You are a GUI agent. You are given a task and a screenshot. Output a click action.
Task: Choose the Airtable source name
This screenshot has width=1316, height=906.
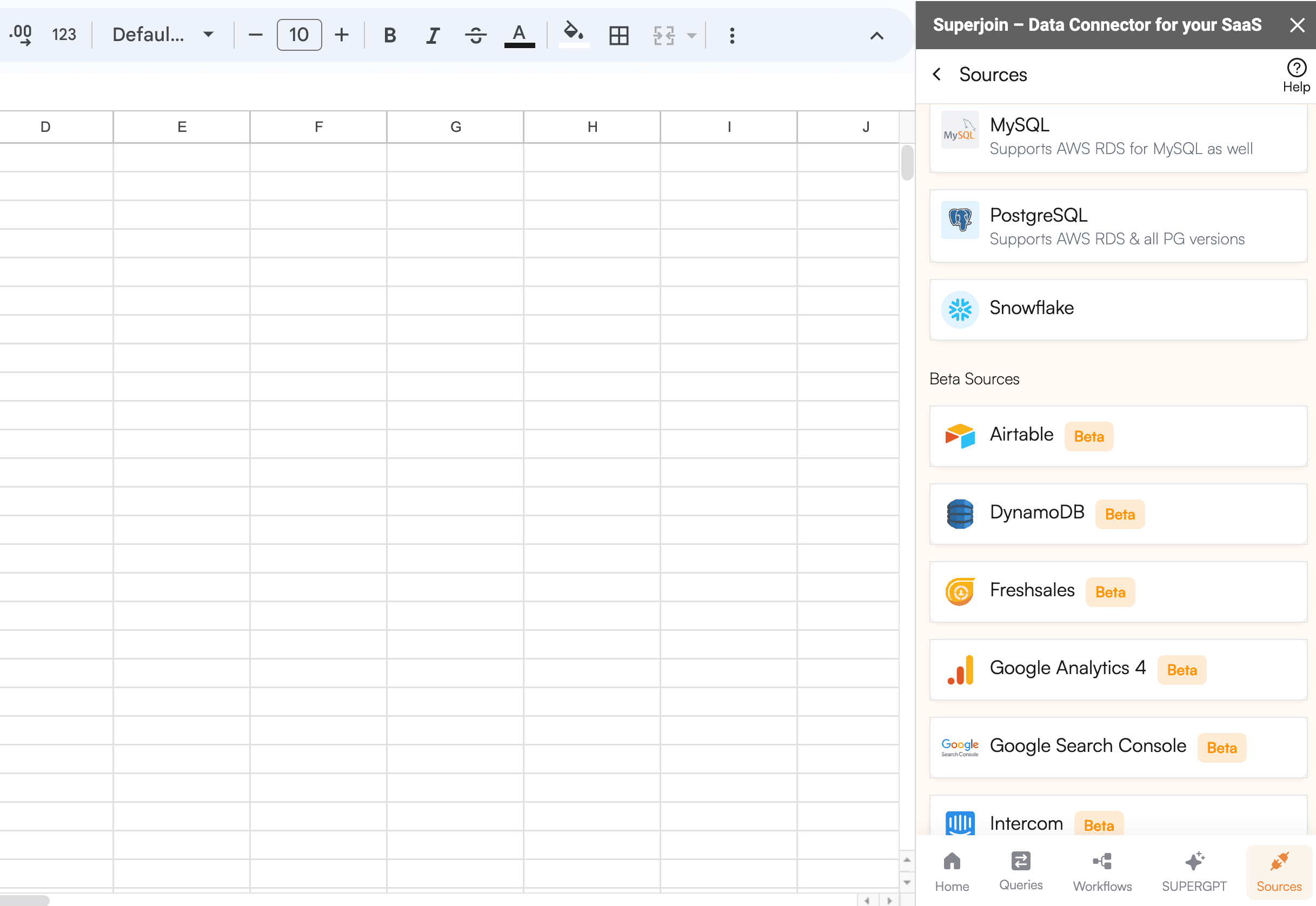pos(1021,434)
